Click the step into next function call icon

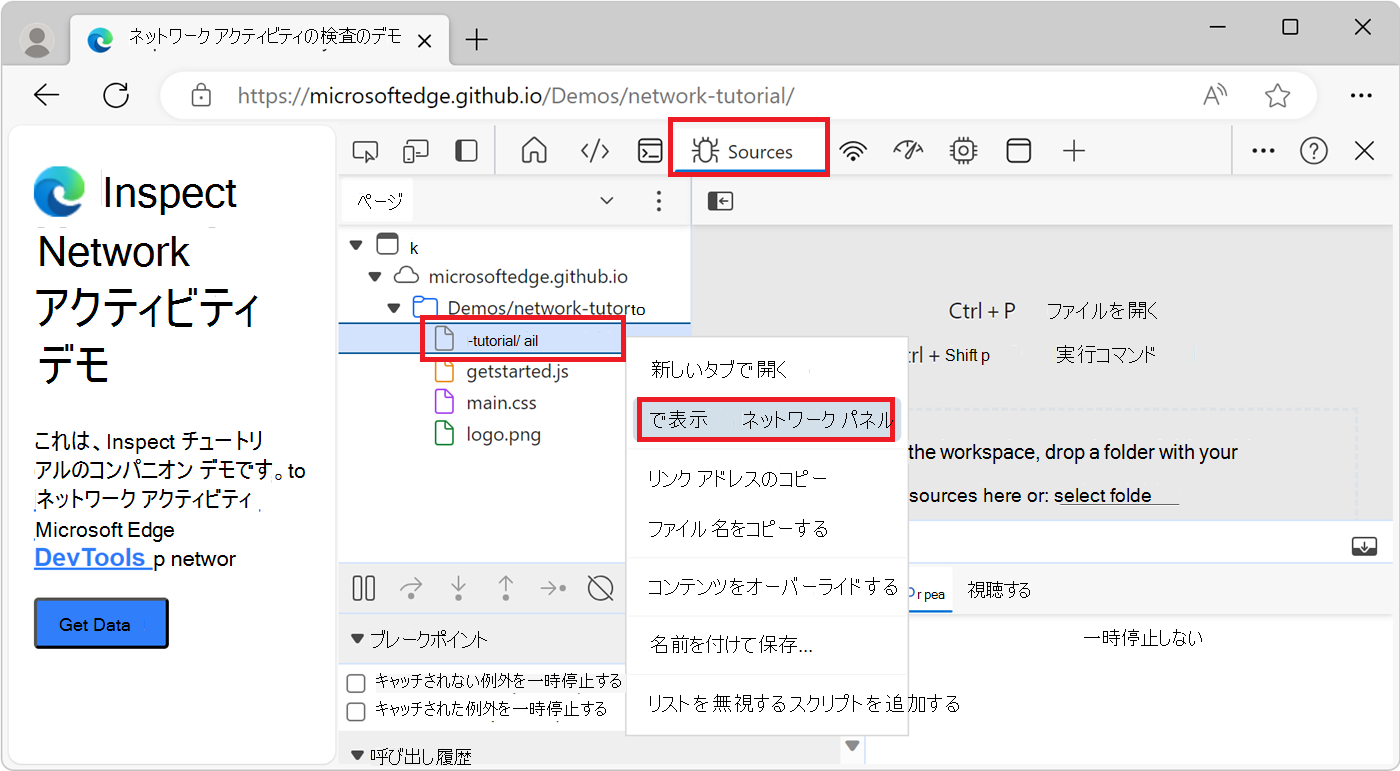(x=458, y=588)
